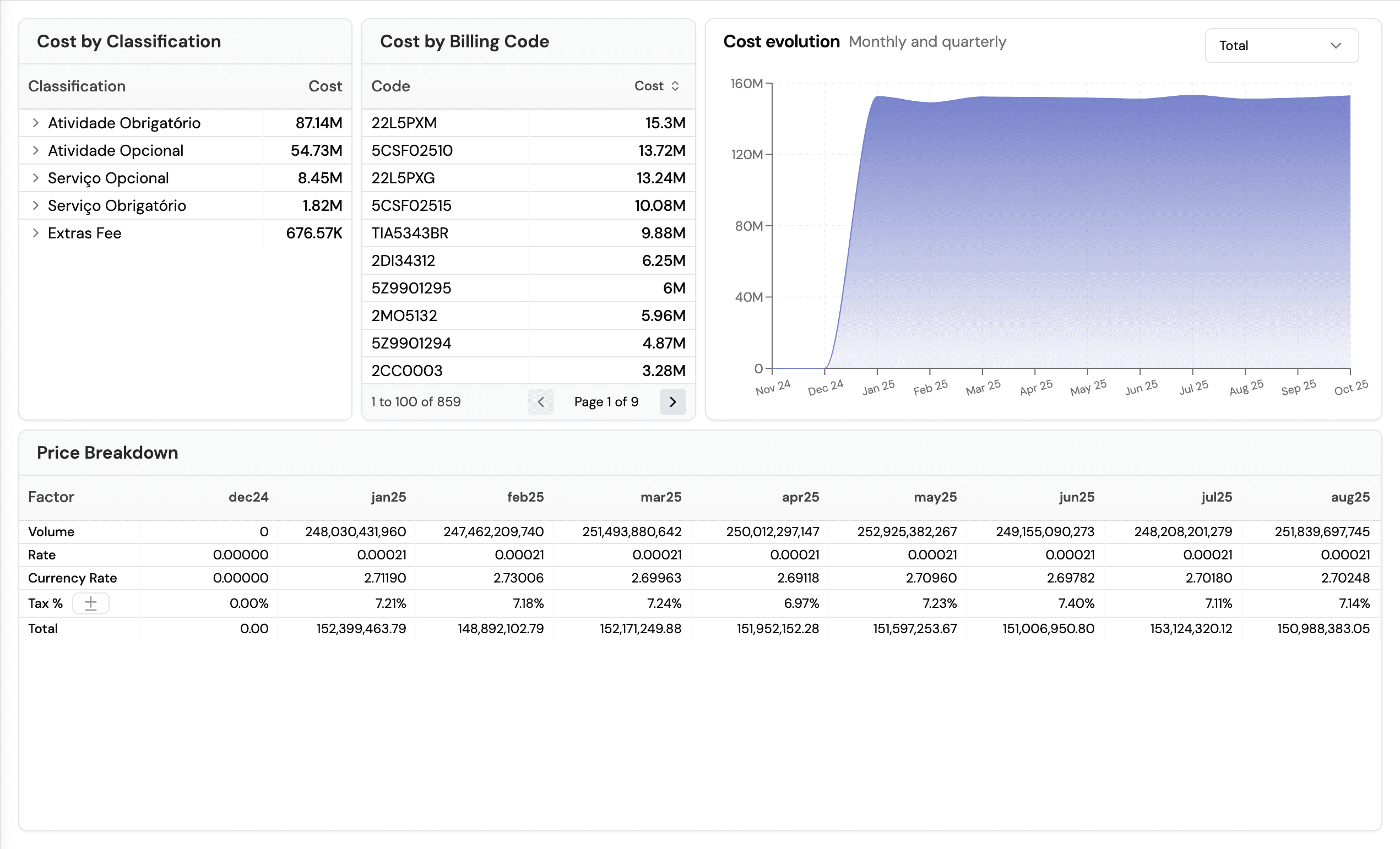Click the jan25 column header
1400x849 pixels.
point(389,497)
